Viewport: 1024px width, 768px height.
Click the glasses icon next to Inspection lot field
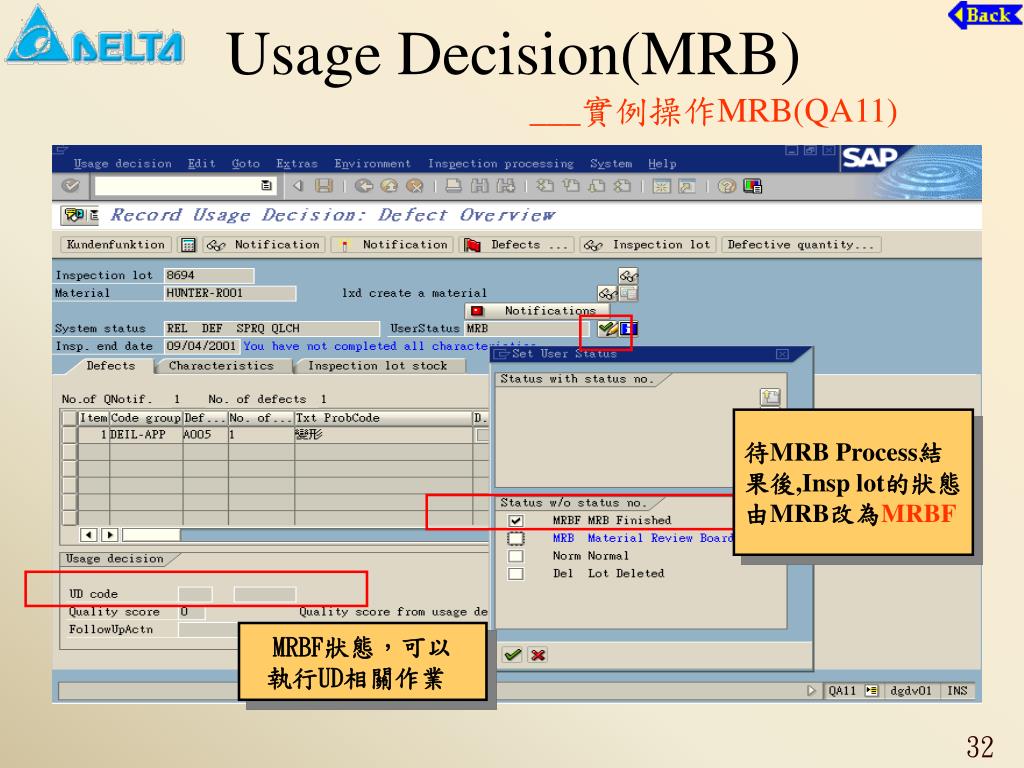pos(628,275)
